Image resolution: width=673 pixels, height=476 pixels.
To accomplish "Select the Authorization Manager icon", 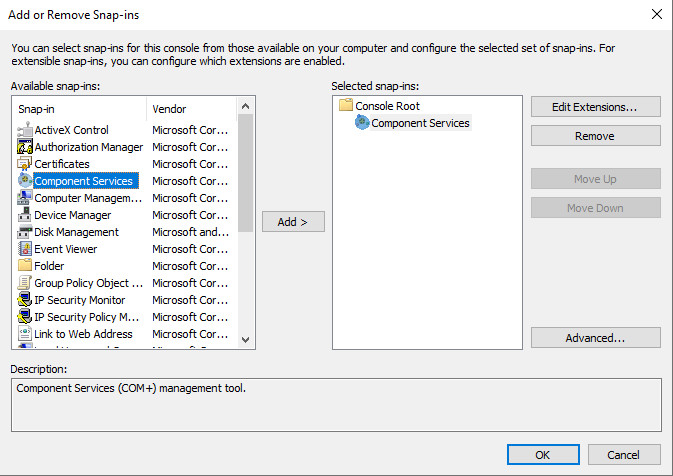I will click(26, 147).
